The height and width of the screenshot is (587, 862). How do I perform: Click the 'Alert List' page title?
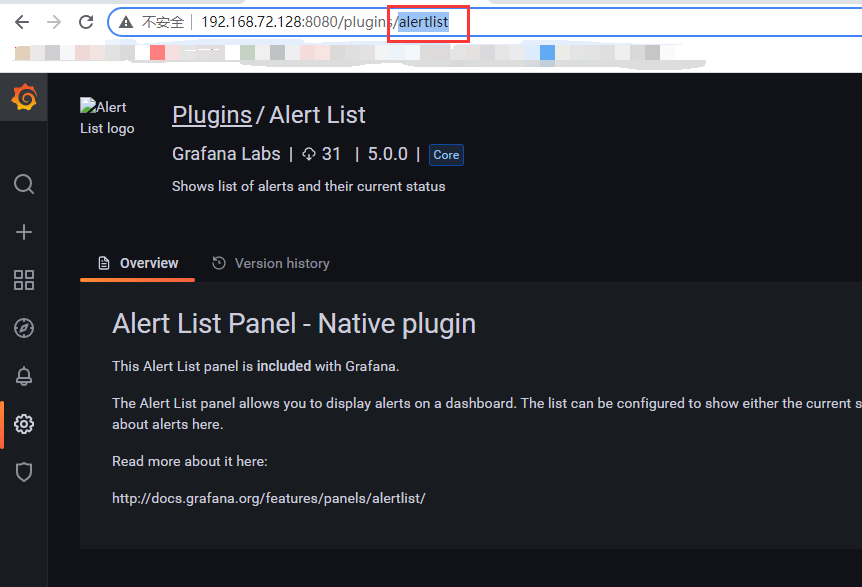click(317, 115)
